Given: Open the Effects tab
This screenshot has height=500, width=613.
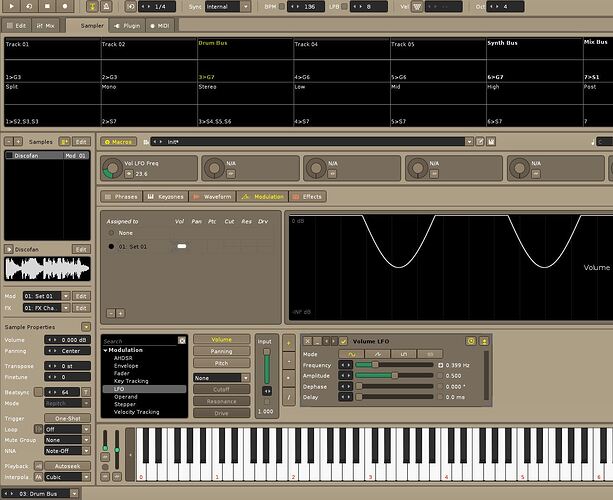Looking at the screenshot, I should (x=308, y=197).
